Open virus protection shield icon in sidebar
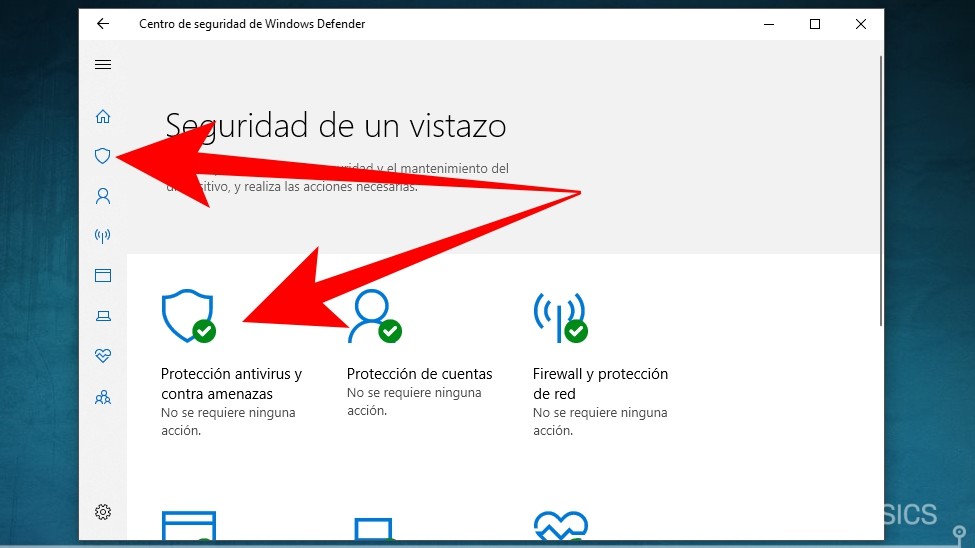975x548 pixels. [x=103, y=156]
